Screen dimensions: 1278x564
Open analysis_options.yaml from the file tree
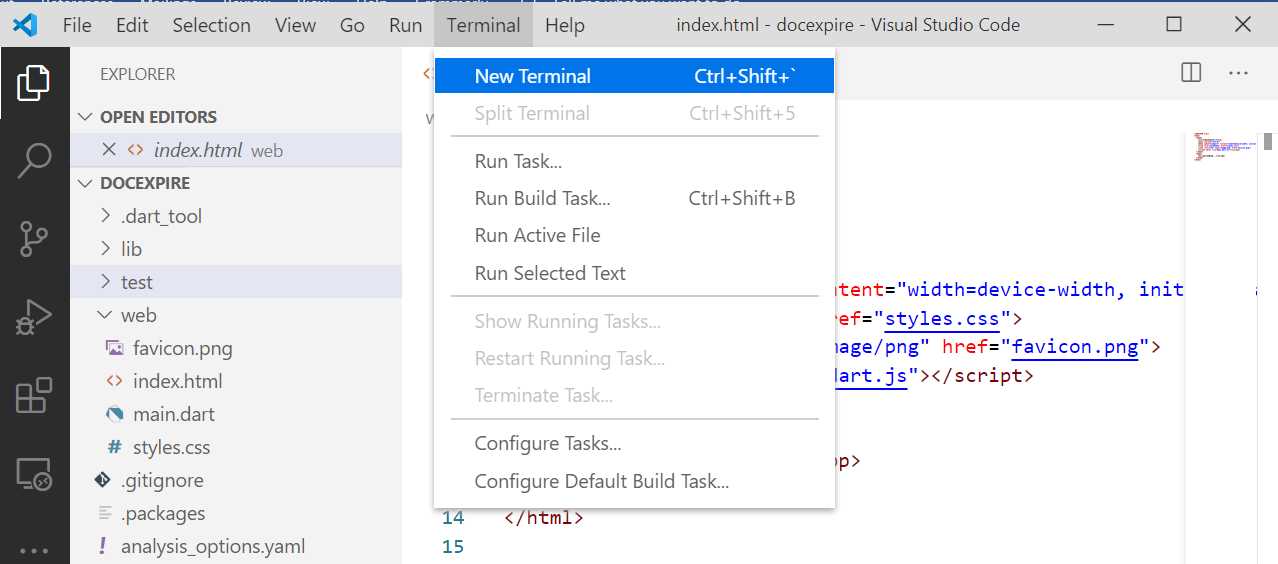point(213,546)
